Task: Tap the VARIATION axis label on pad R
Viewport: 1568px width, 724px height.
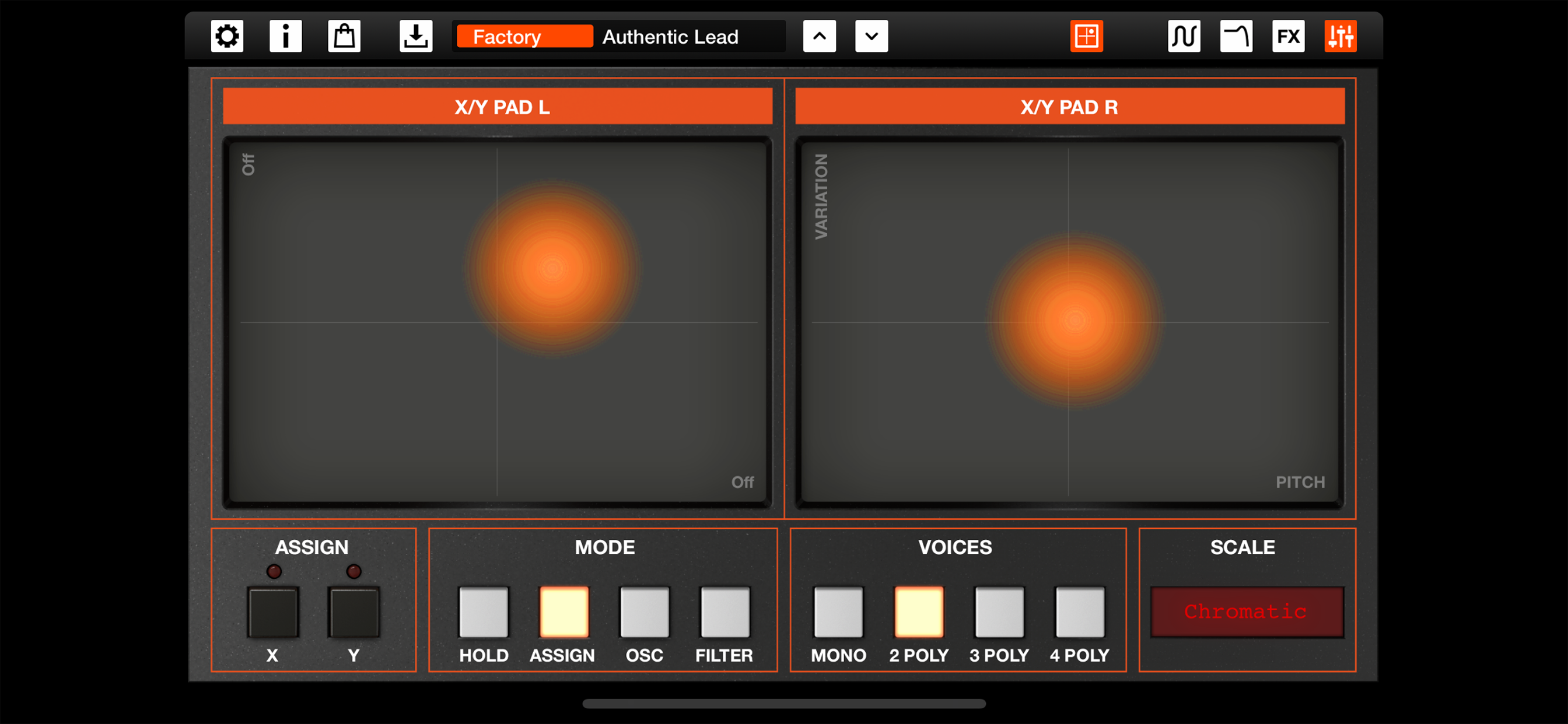Action: pyautogui.click(x=821, y=196)
